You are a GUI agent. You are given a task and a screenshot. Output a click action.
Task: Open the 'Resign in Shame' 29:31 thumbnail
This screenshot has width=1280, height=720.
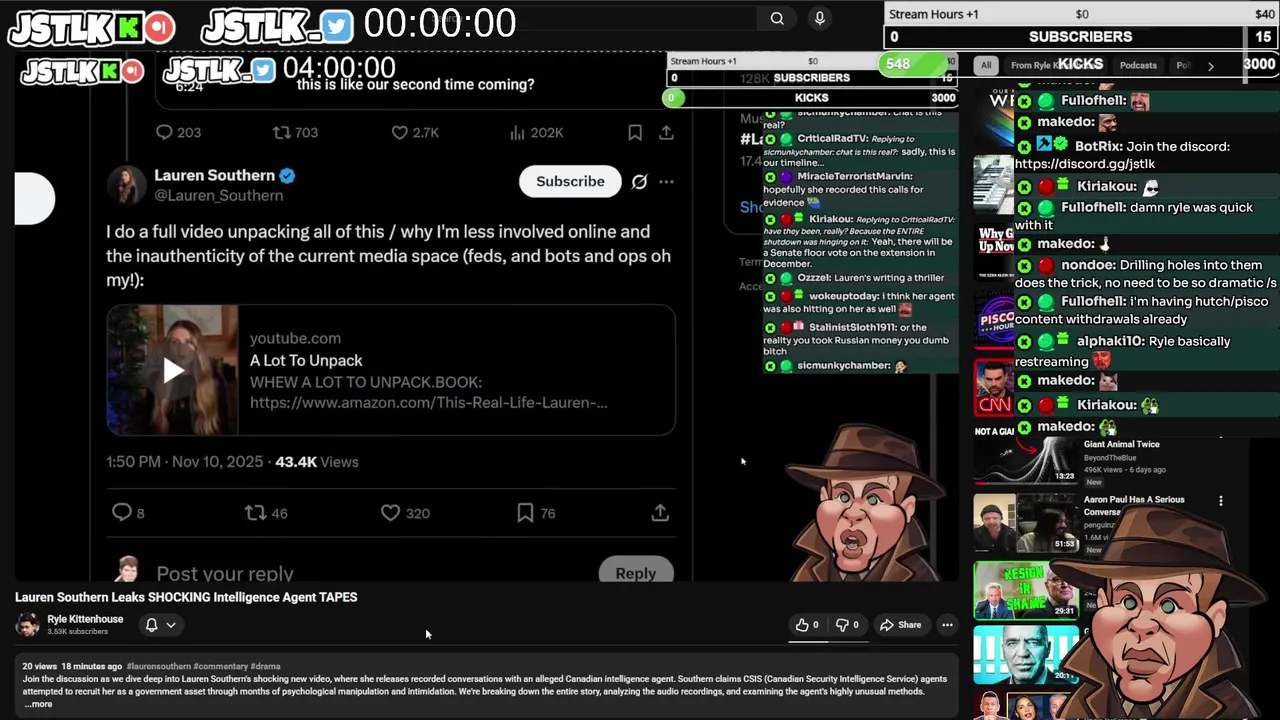coord(1024,590)
